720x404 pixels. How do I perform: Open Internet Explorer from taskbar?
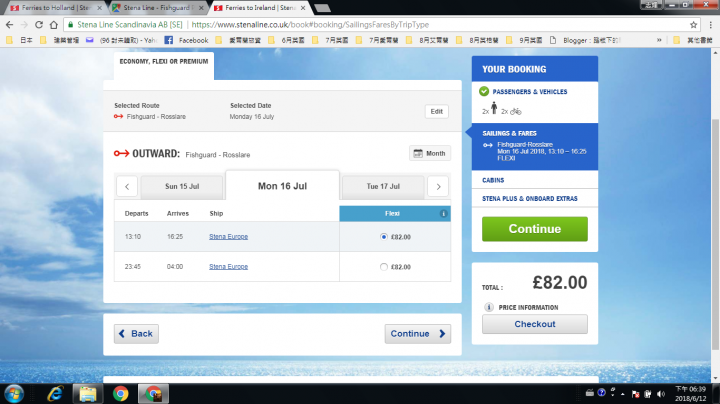point(55,394)
